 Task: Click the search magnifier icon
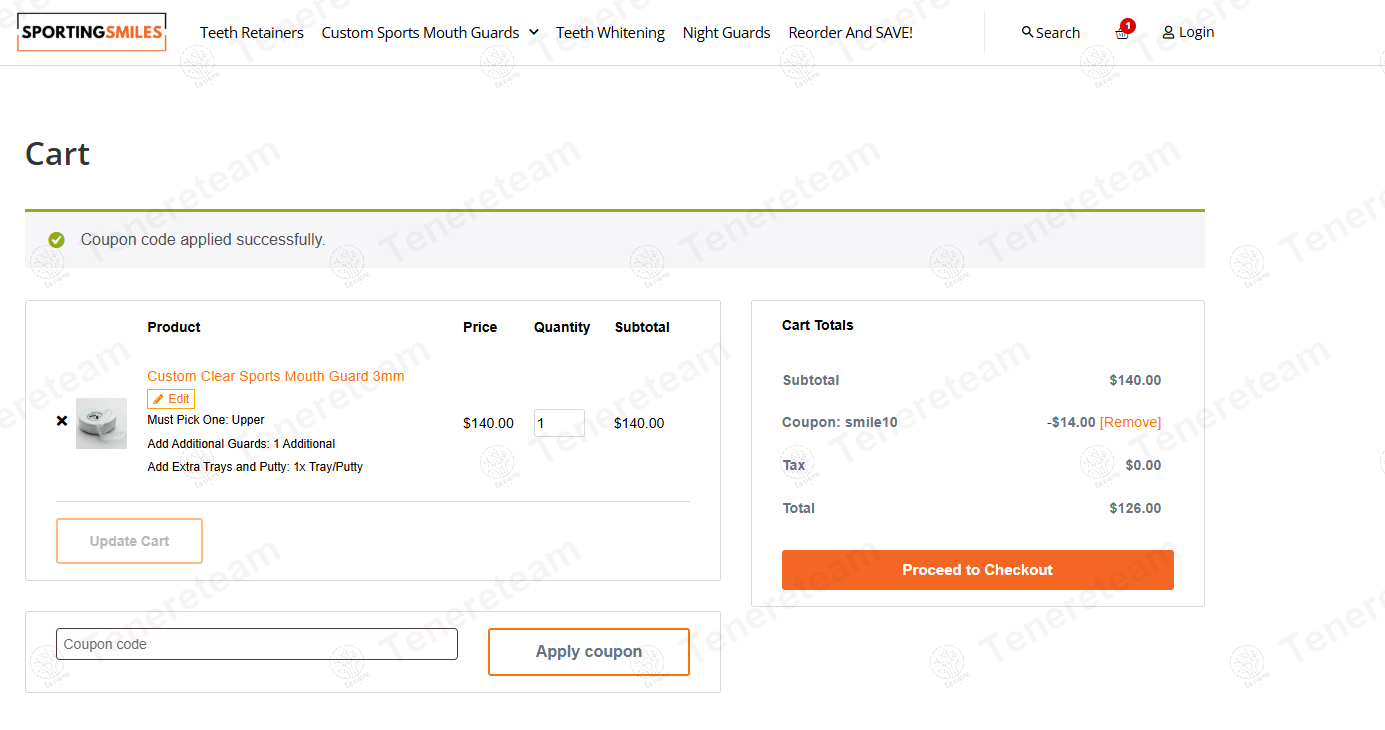pyautogui.click(x=1027, y=32)
